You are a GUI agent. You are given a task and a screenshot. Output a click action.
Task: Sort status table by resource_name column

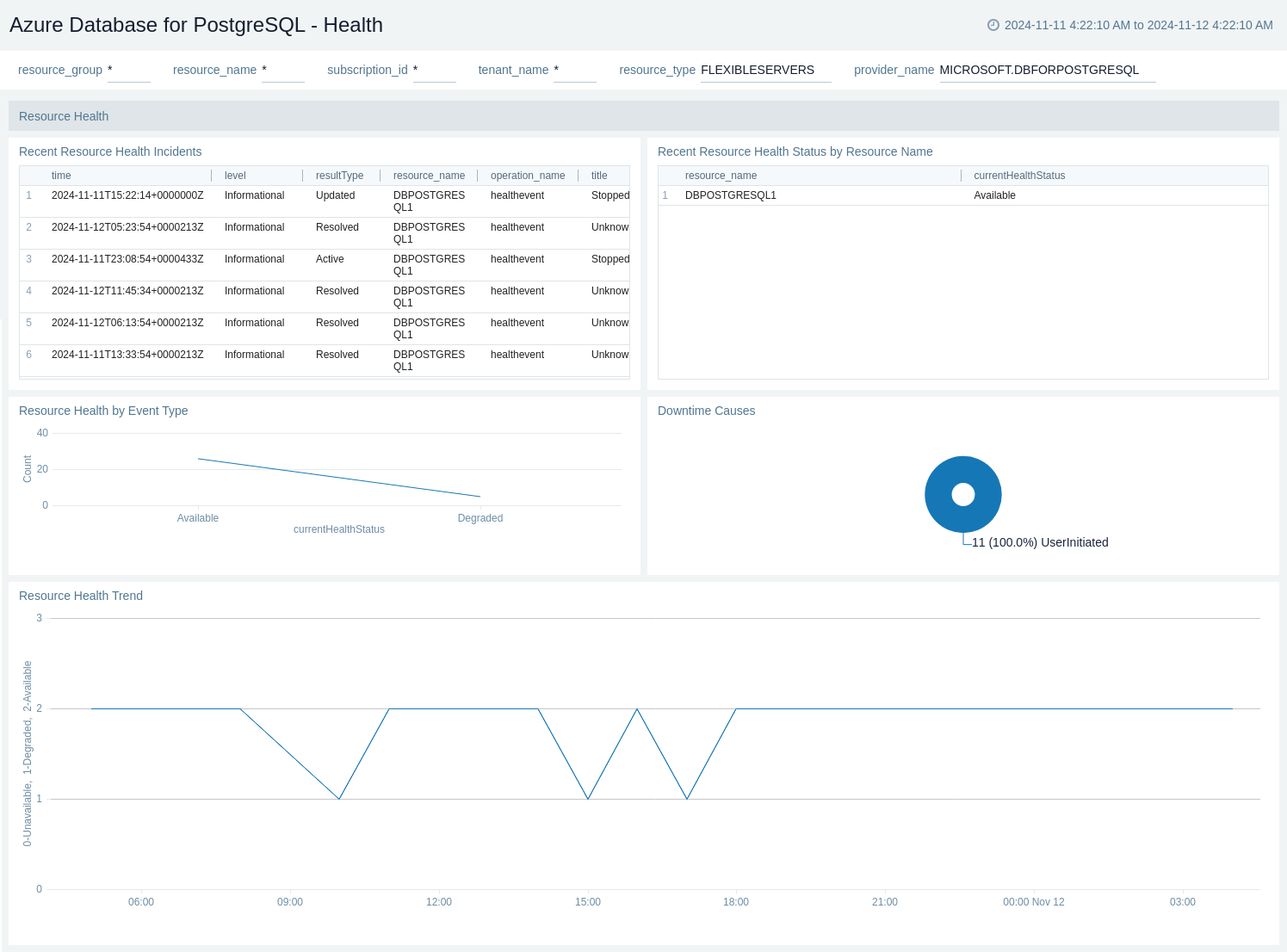(x=721, y=176)
